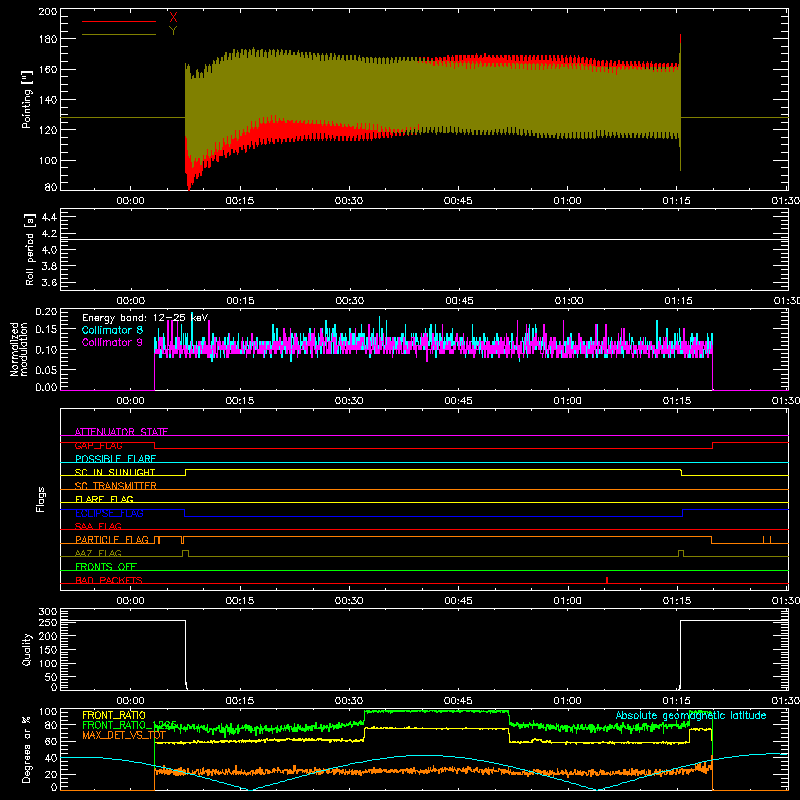Click the 4.4 tick on Roll period axis

pyautogui.click(x=49, y=217)
